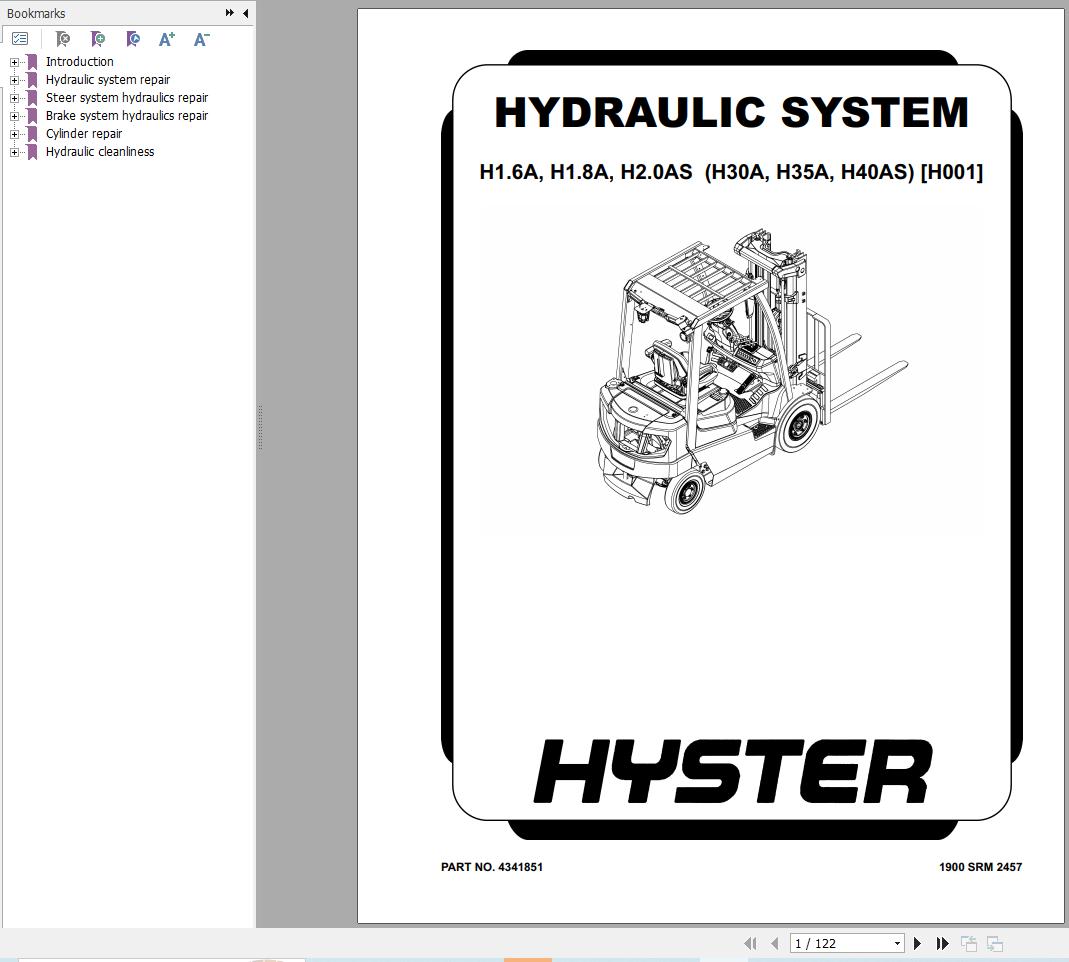The image size is (1069, 962).
Task: Increase bookmark text size with A+
Action: pos(166,40)
